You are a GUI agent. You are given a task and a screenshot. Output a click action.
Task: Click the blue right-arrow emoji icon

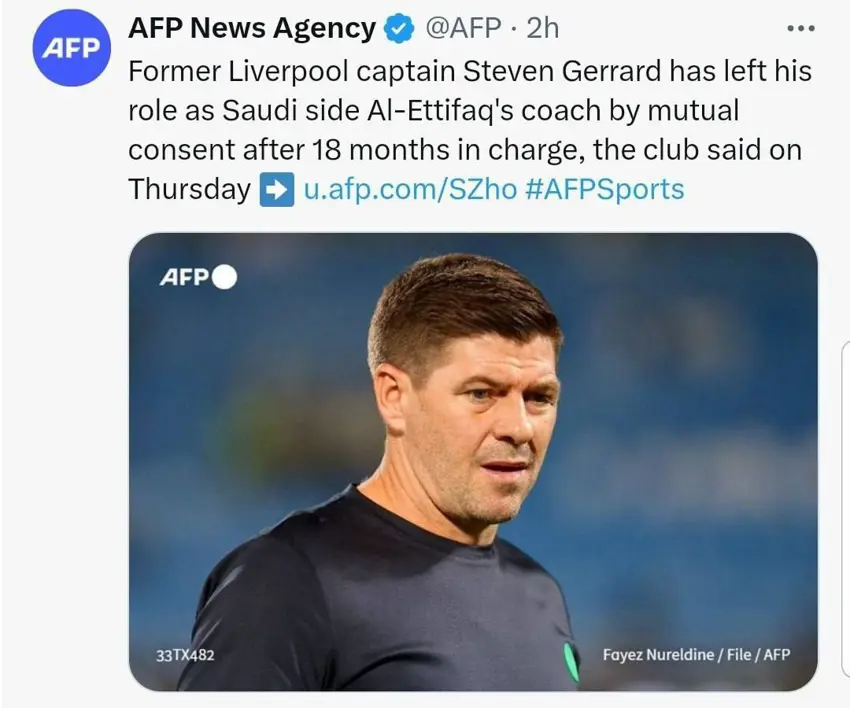pos(276,189)
